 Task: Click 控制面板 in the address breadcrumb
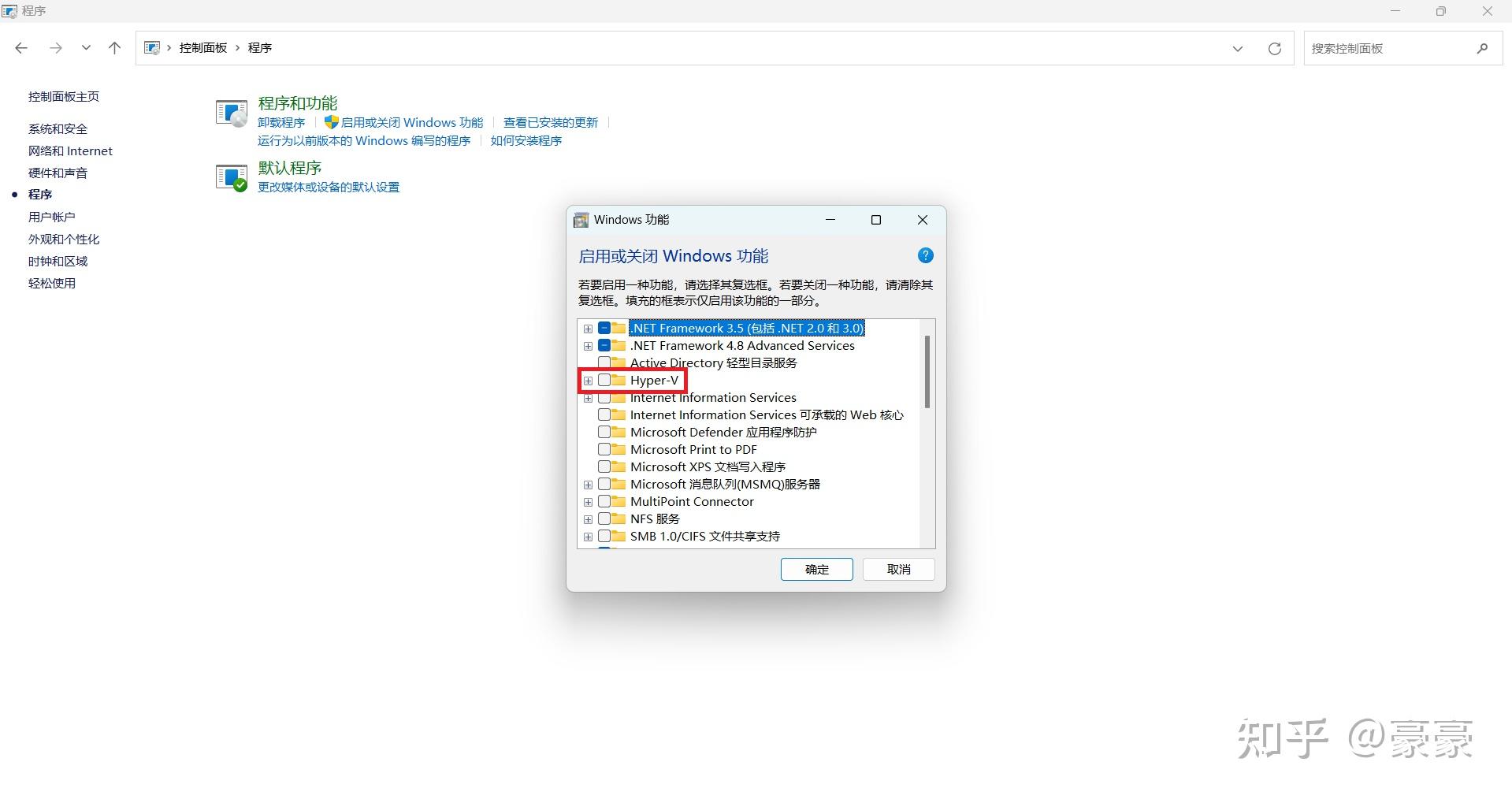click(203, 48)
